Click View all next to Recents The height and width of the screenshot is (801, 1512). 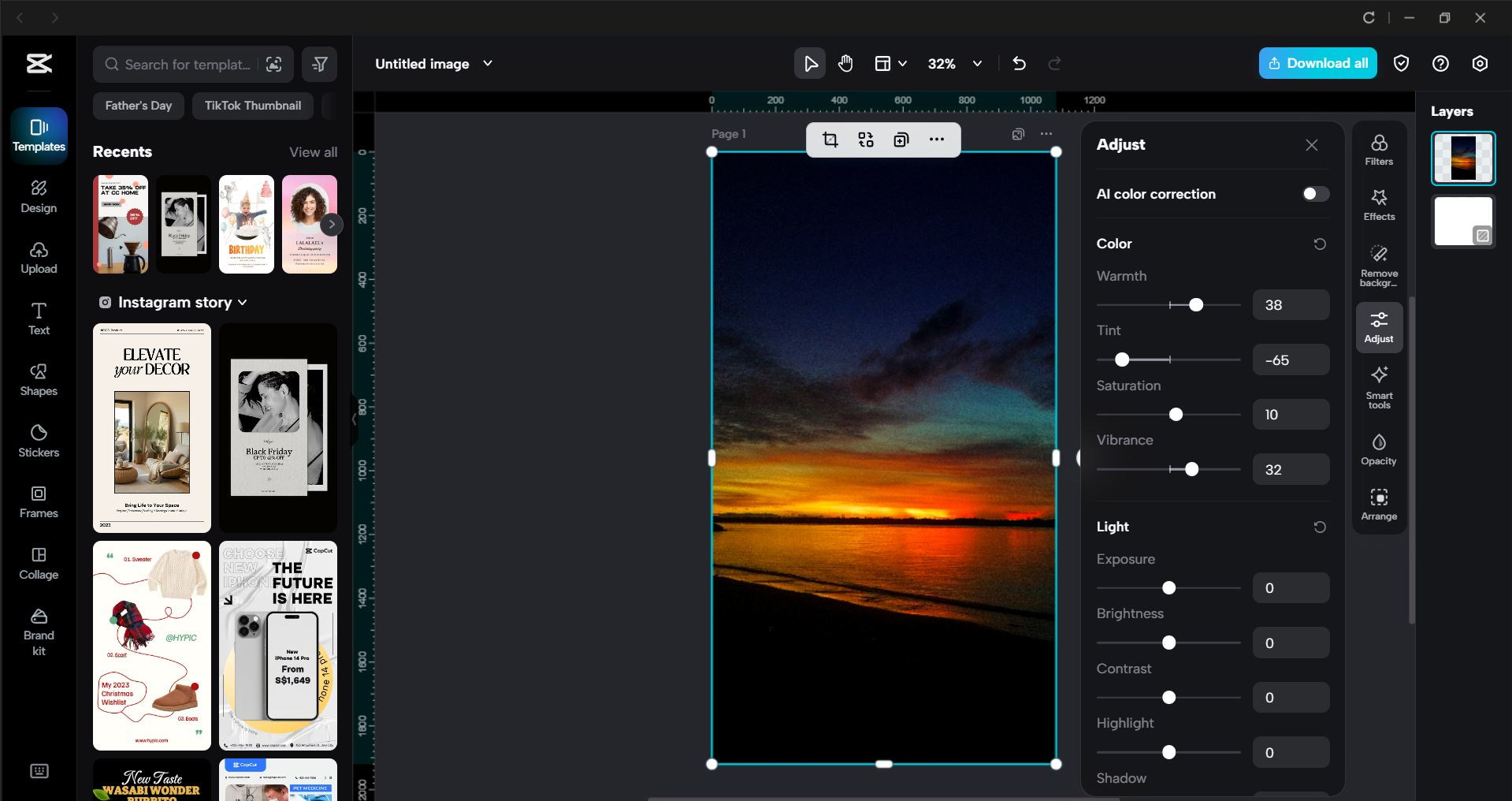[x=313, y=151]
